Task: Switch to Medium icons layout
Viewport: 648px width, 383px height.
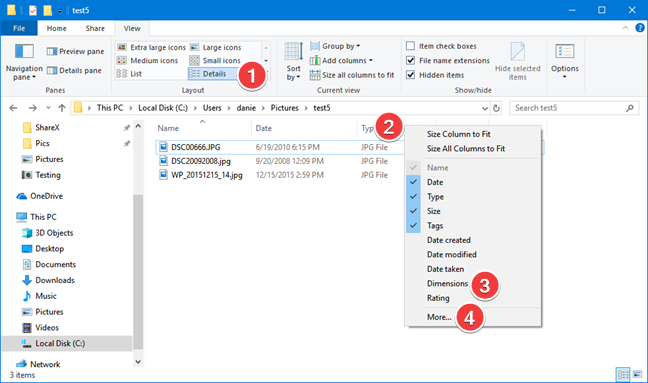Action: click(148, 61)
